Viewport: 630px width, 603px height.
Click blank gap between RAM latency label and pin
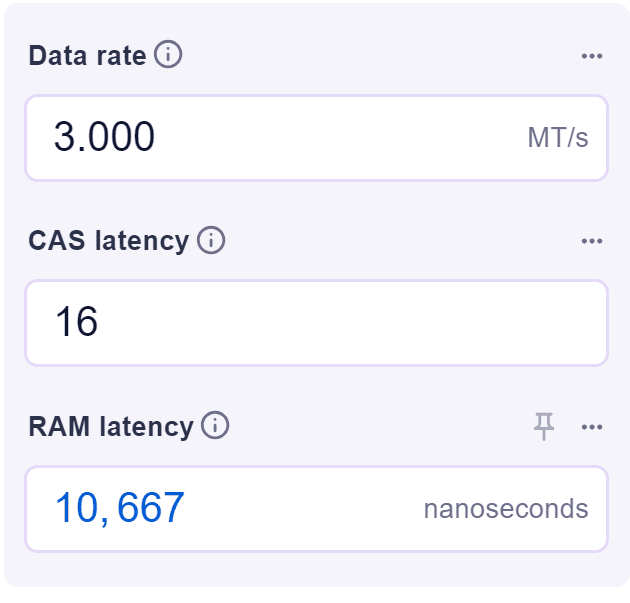click(381, 427)
